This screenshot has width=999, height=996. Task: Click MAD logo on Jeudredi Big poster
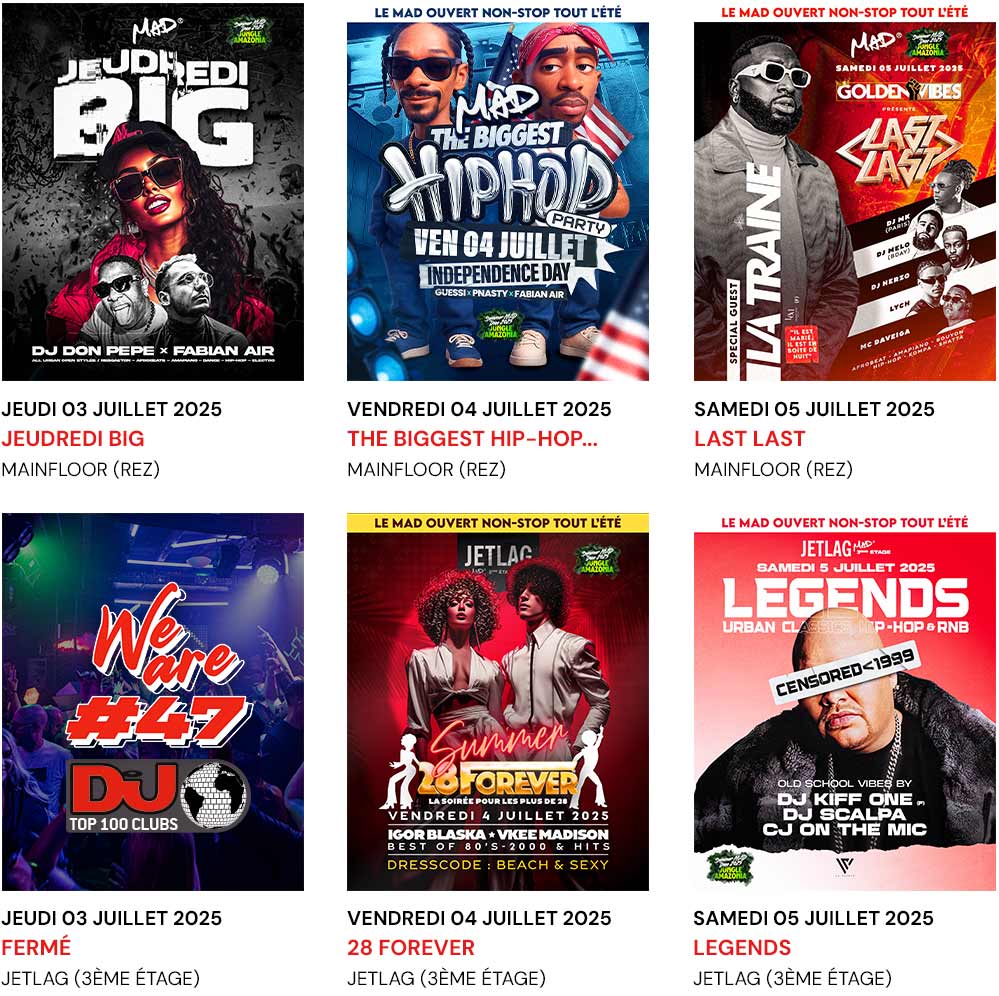(157, 29)
